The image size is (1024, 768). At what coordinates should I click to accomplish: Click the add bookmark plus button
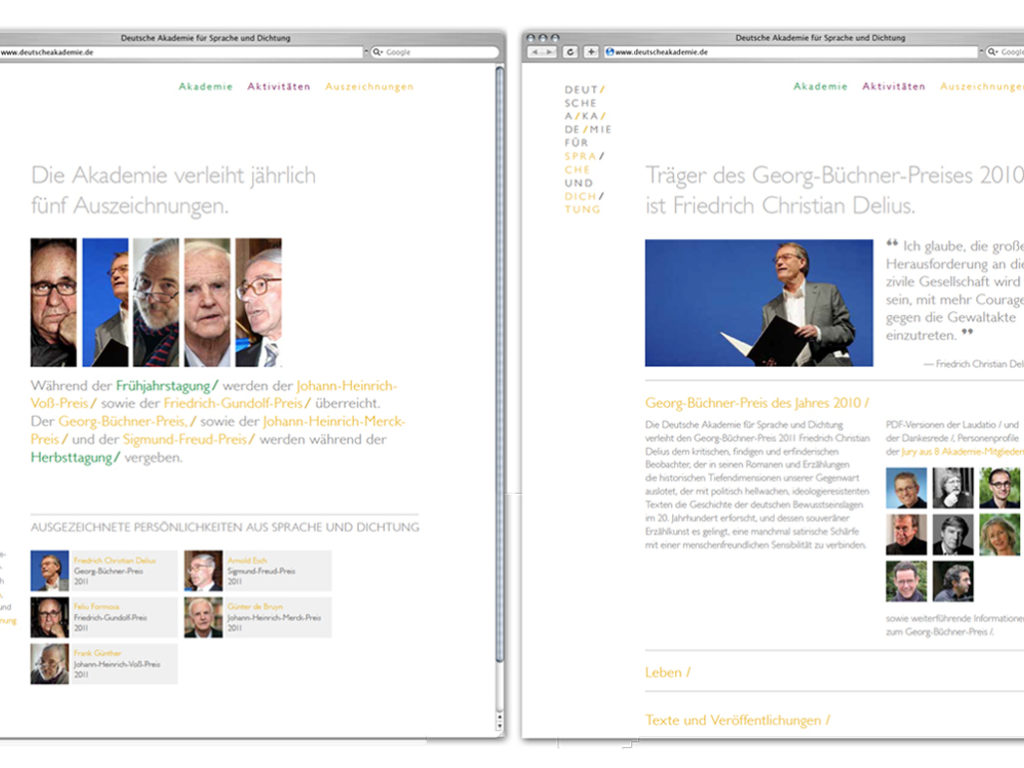(591, 51)
